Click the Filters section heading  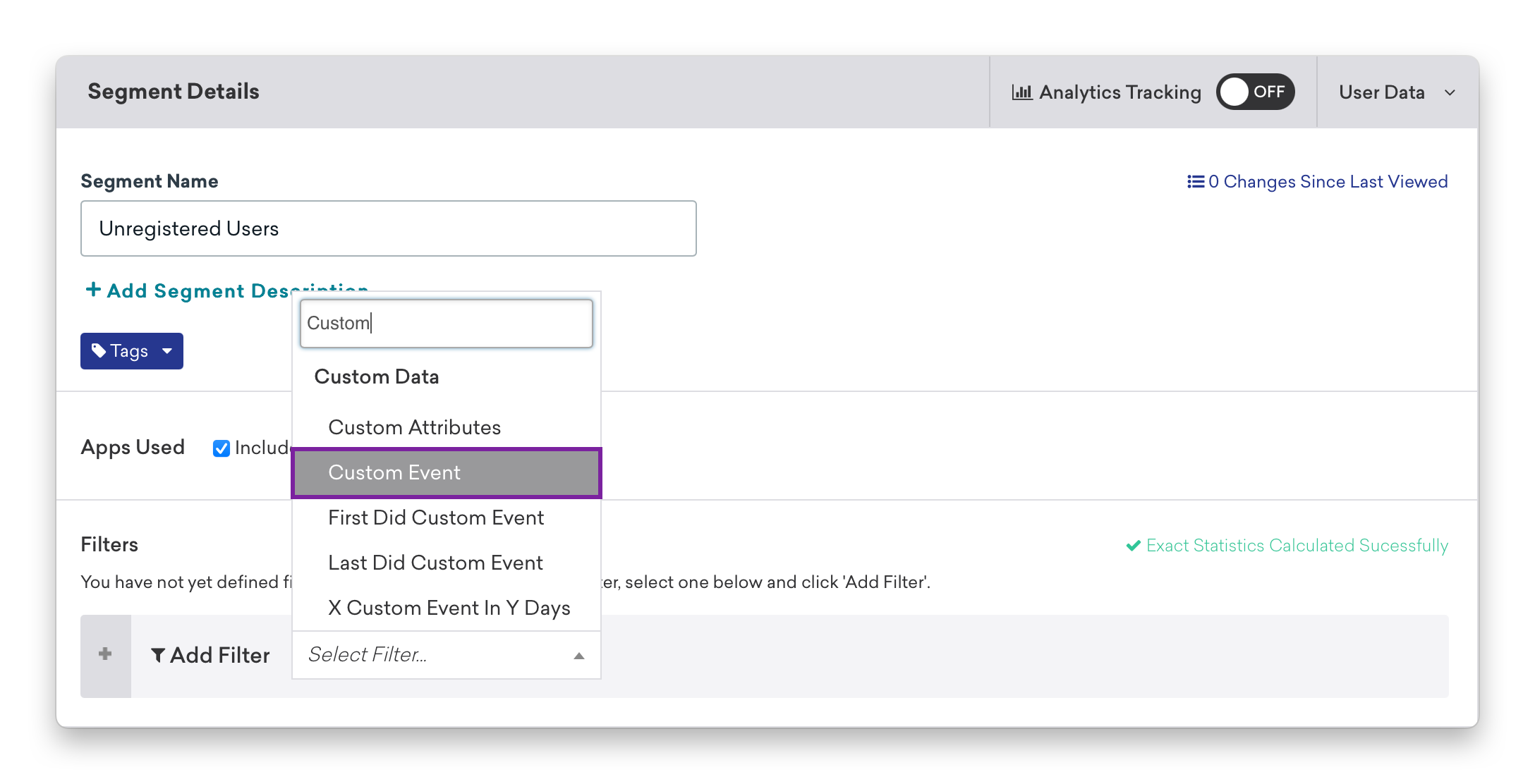pyautogui.click(x=109, y=544)
